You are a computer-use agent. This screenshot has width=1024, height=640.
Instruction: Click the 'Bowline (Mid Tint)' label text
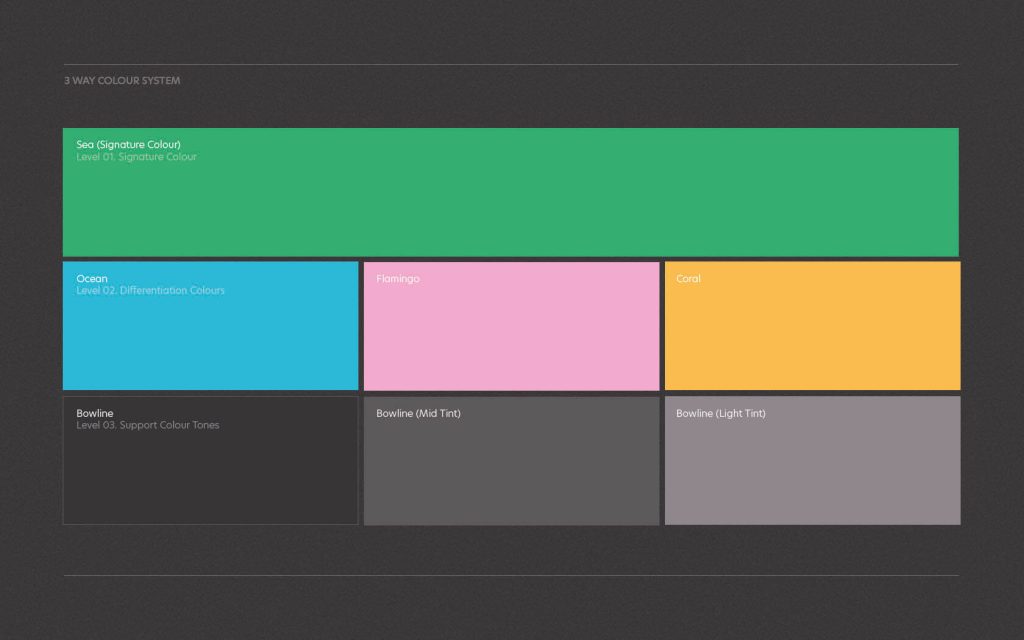click(419, 413)
